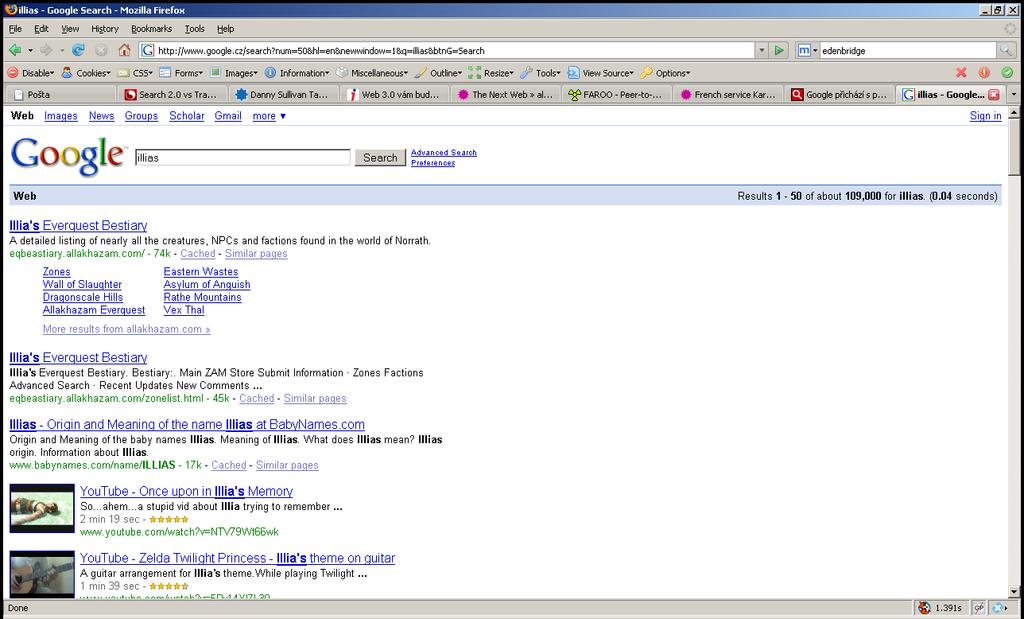The height and width of the screenshot is (619, 1024).
Task: Click the search magnifier icon in search box
Action: coord(1006,50)
